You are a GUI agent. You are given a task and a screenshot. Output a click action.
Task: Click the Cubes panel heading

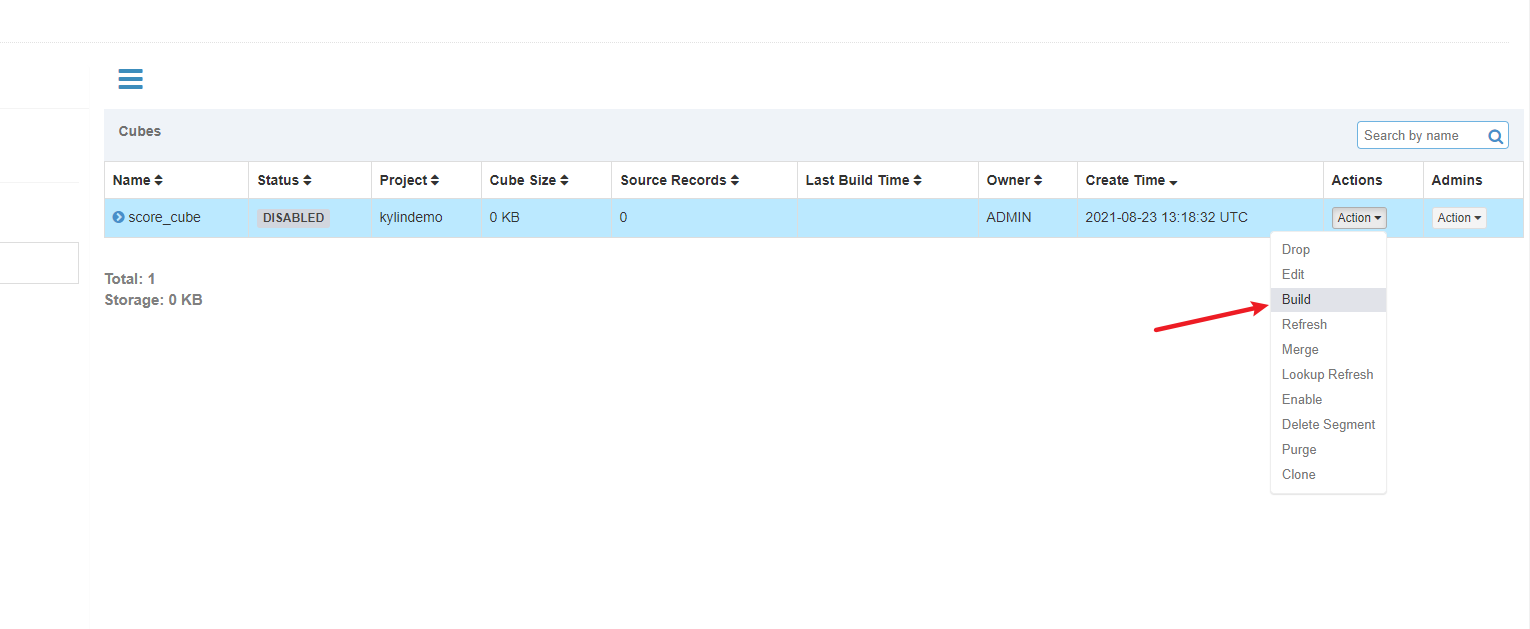click(x=140, y=131)
